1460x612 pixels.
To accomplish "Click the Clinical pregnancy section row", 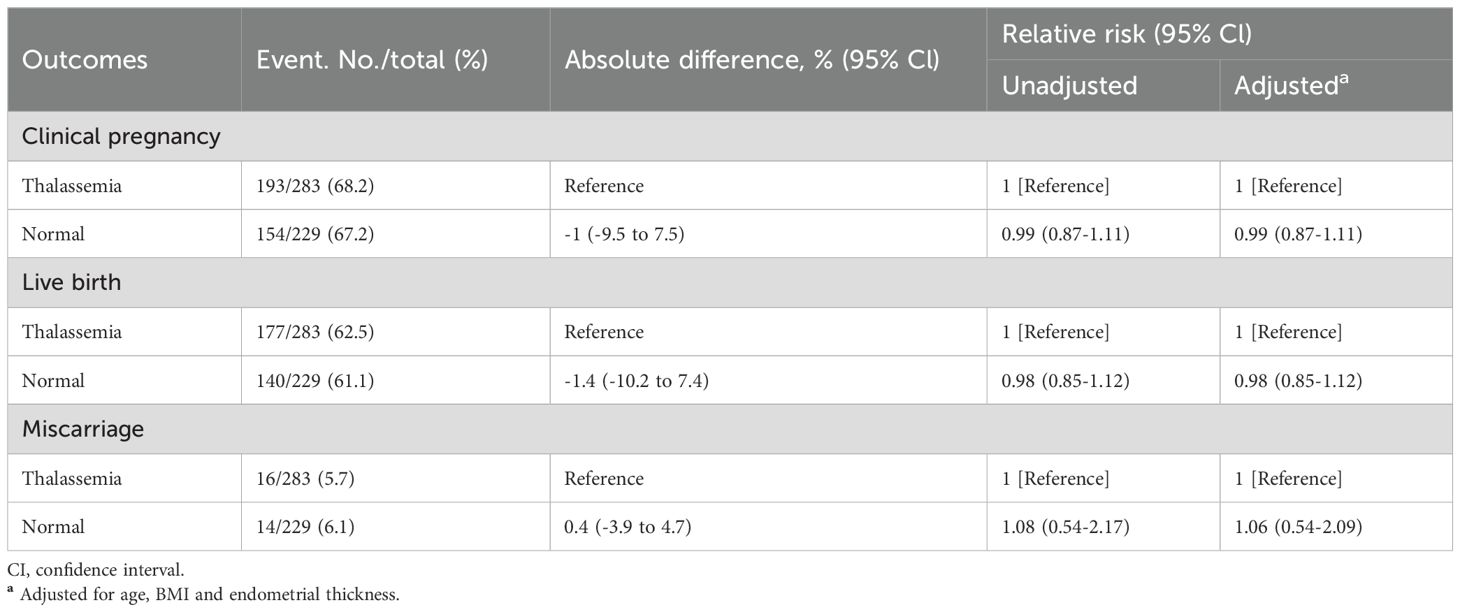I will tap(121, 137).
